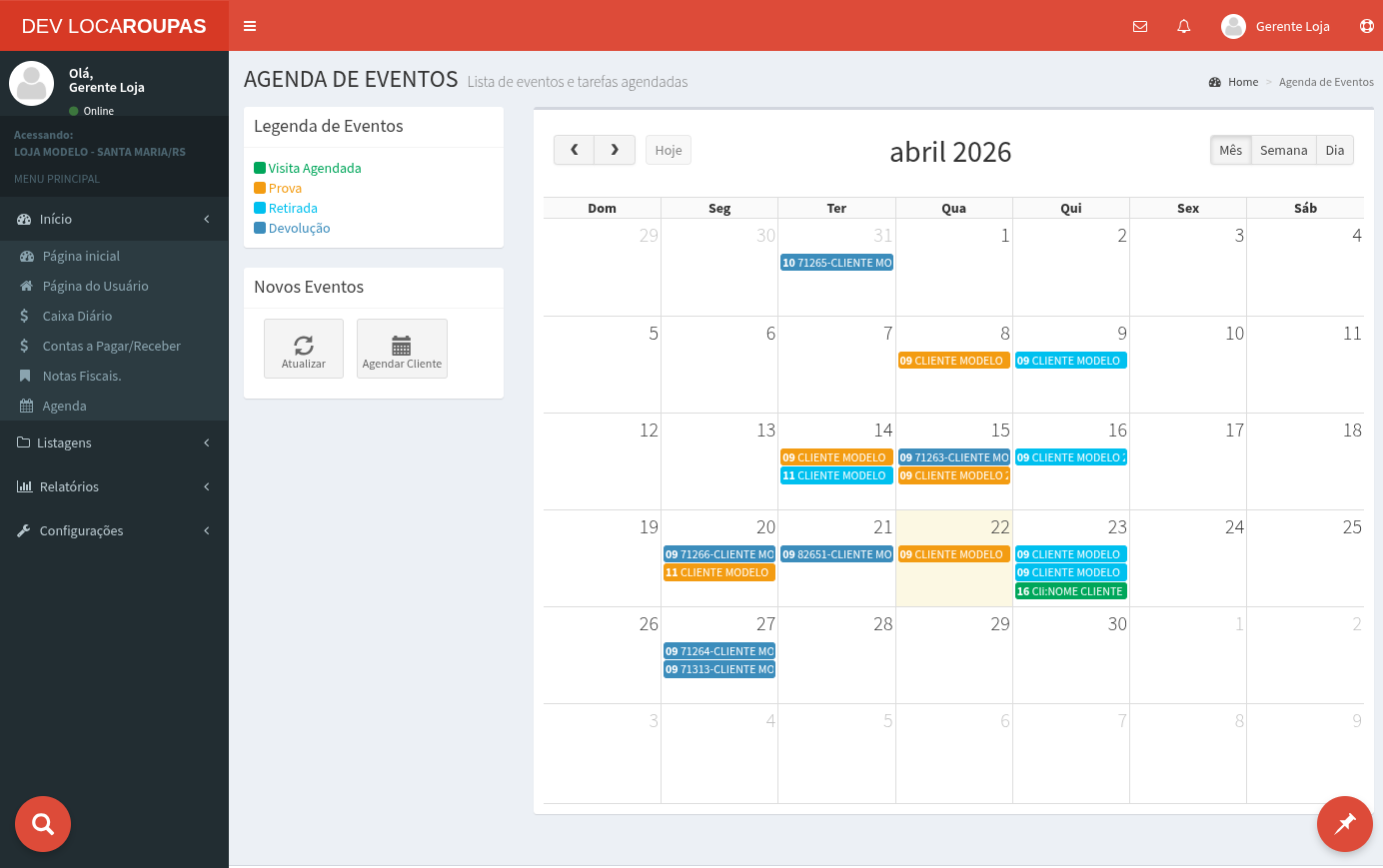The image size is (1383, 868).
Task: Open the envelope messages icon
Action: coord(1140,27)
